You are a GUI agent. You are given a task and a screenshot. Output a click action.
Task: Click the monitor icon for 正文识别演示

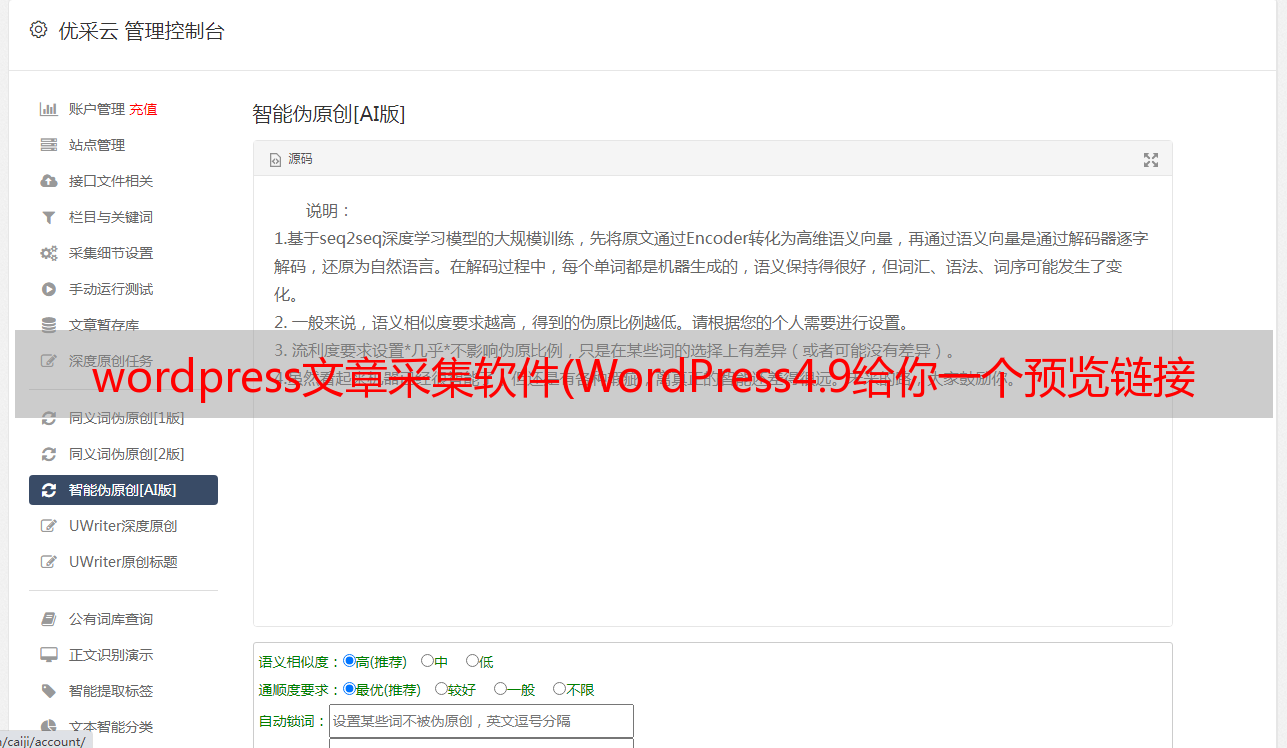click(48, 655)
